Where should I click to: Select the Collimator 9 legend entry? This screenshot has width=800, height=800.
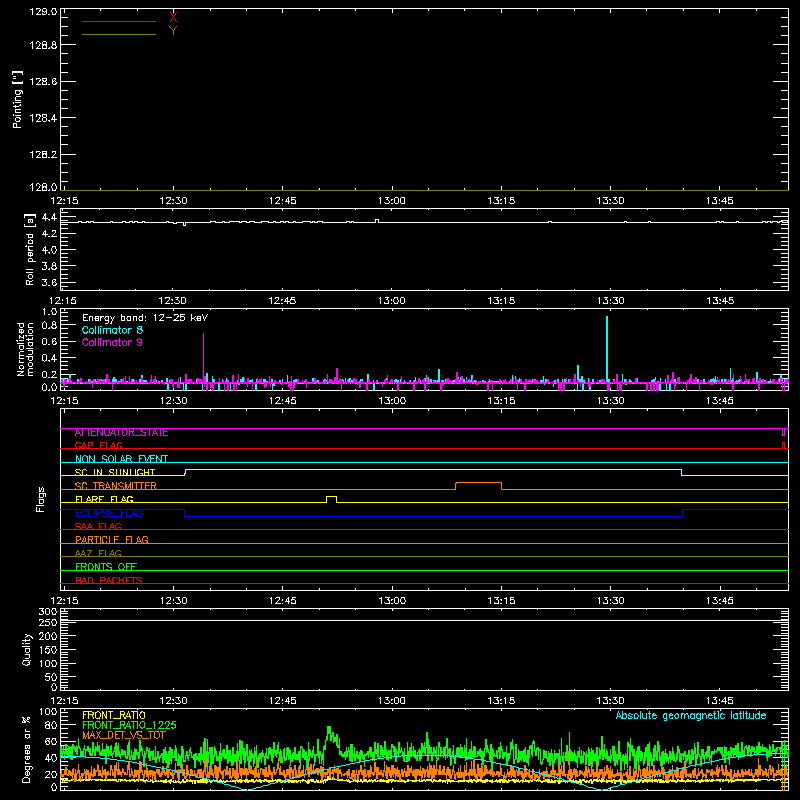(x=112, y=342)
